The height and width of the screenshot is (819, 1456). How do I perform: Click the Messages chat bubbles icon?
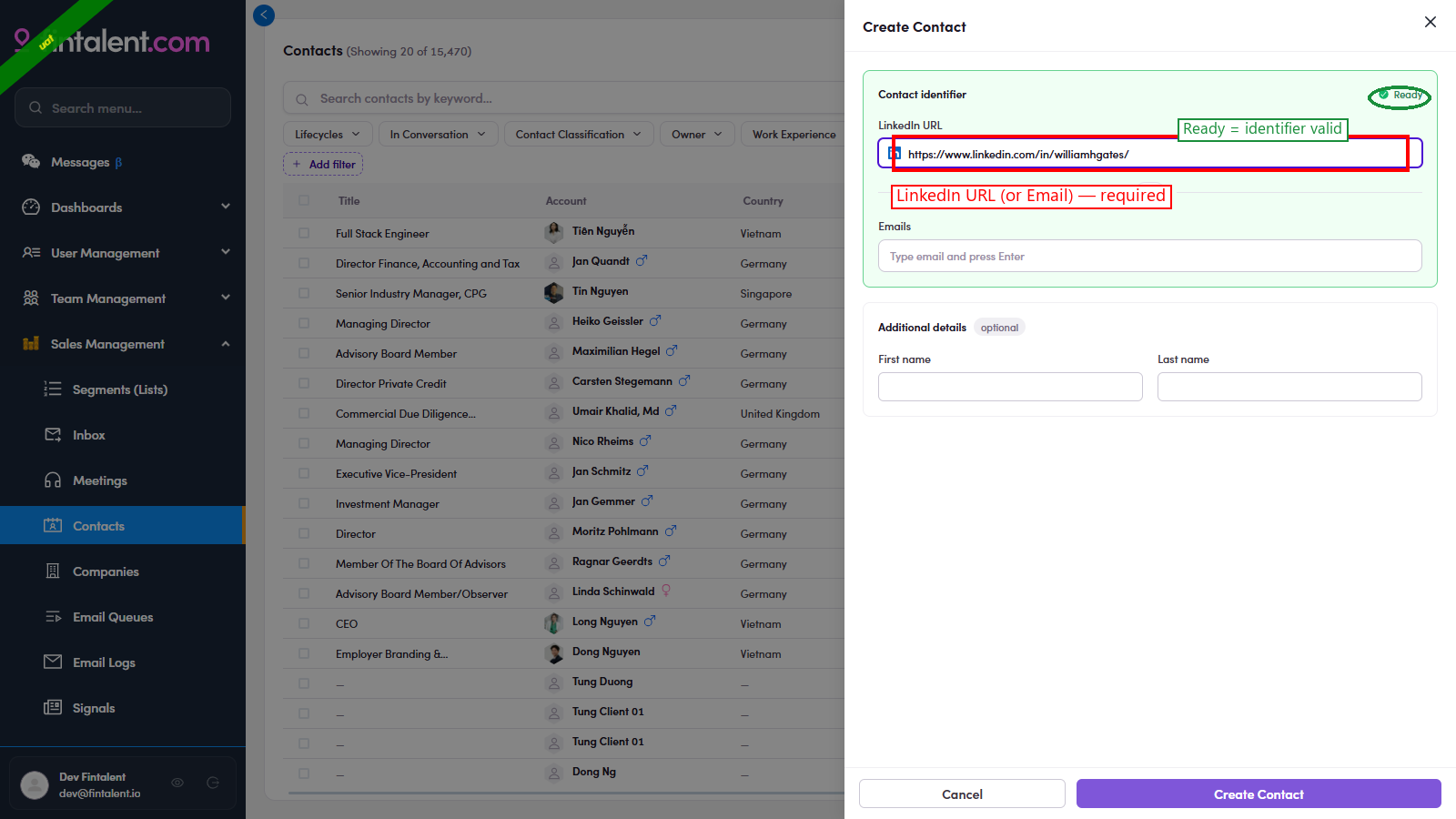click(31, 161)
